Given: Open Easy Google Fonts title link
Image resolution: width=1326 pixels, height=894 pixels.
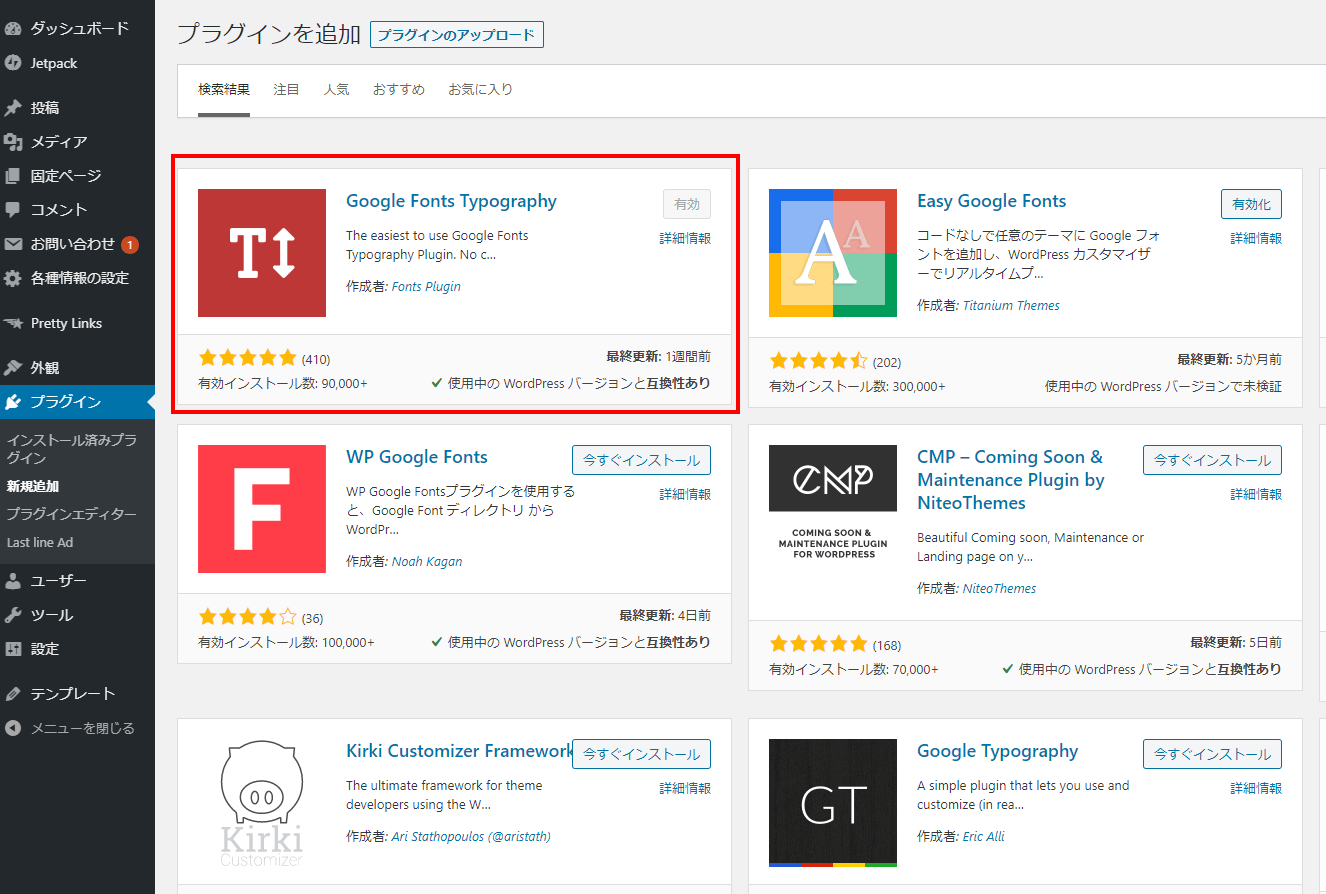Looking at the screenshot, I should tap(992, 201).
